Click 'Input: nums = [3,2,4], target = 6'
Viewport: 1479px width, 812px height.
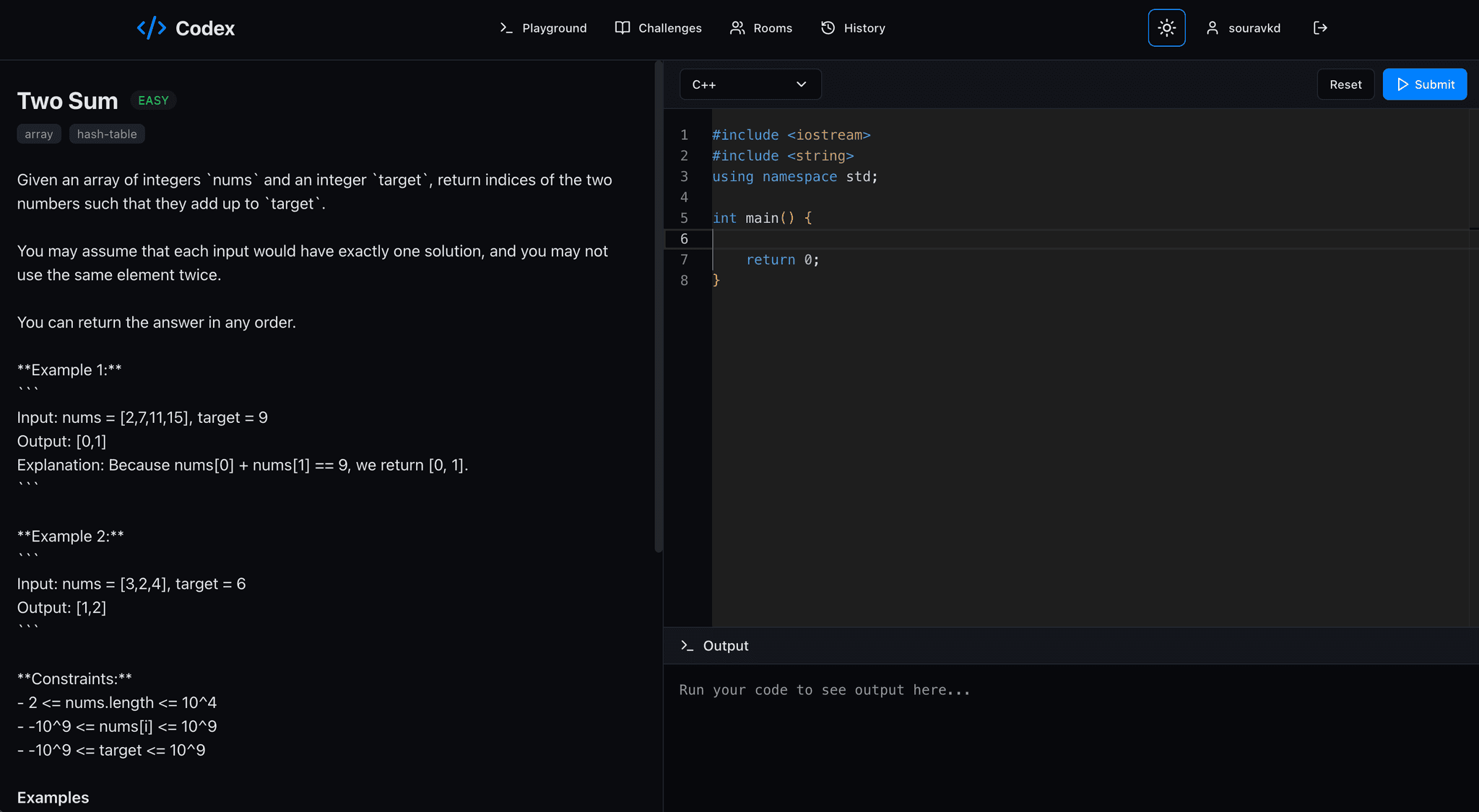click(x=131, y=584)
